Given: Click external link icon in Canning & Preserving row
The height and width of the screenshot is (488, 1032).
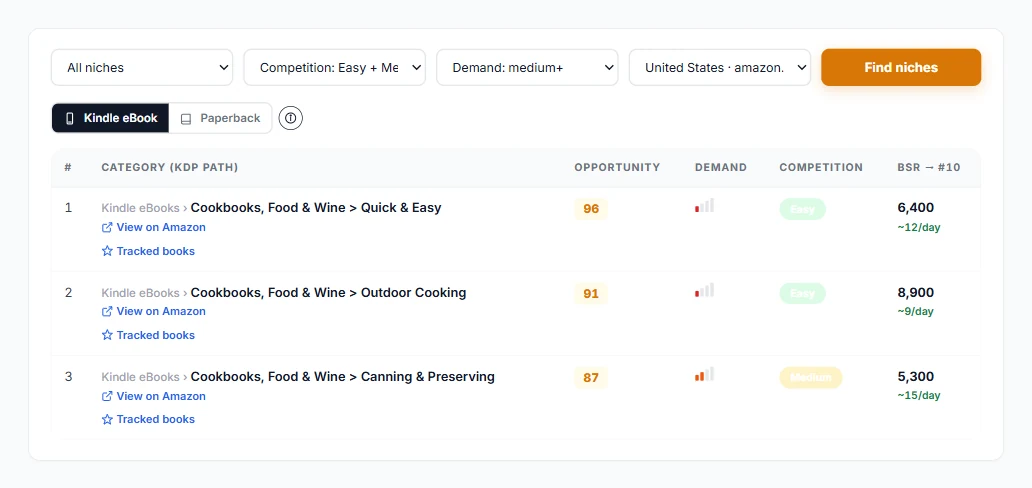Looking at the screenshot, I should 107,396.
